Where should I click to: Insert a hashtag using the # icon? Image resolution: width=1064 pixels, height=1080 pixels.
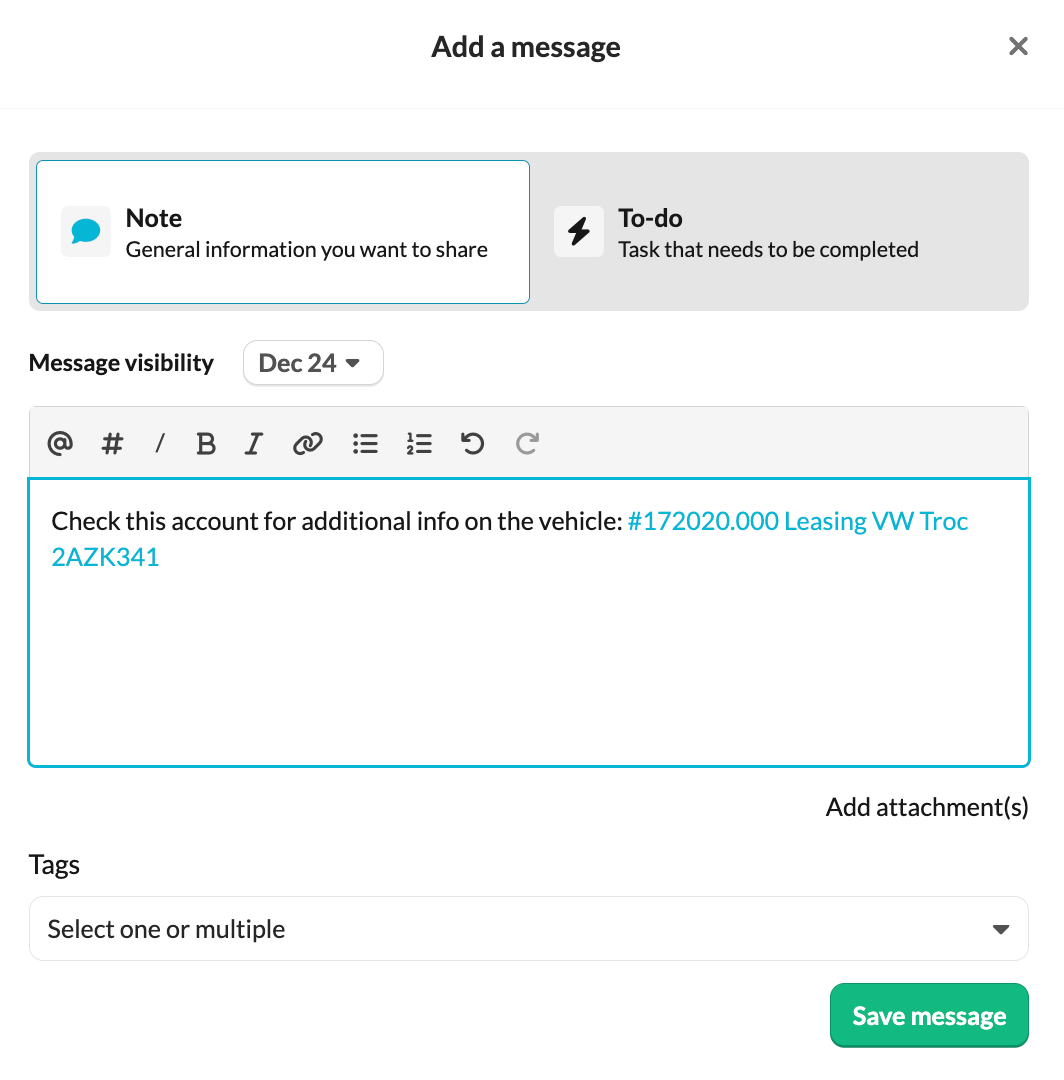tap(111, 443)
